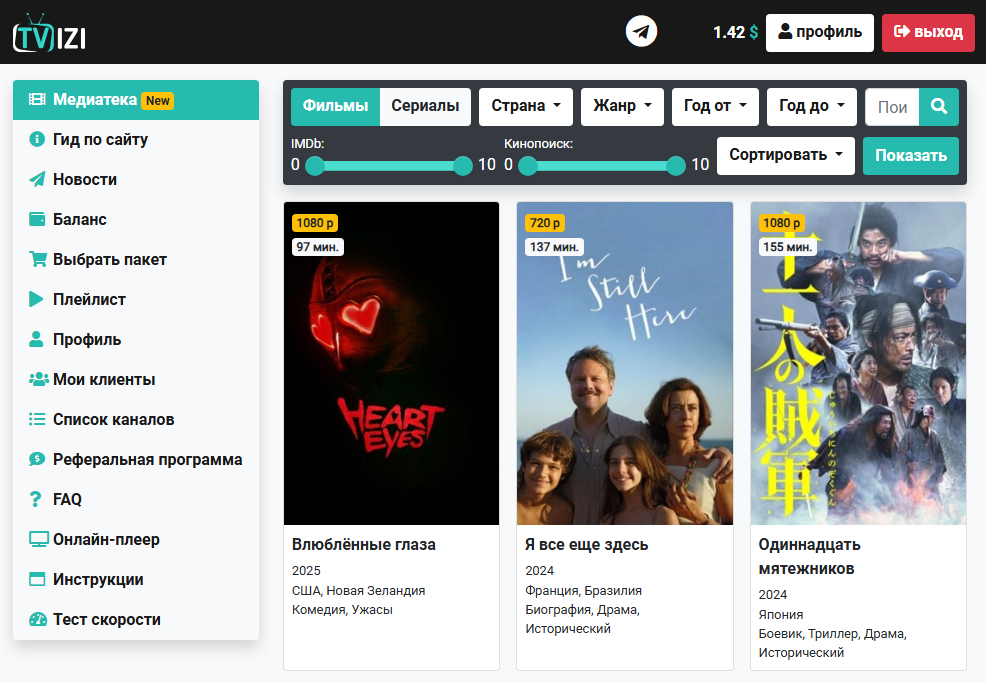Open Реферальная программа menu item
This screenshot has width=986, height=683.
[136, 460]
